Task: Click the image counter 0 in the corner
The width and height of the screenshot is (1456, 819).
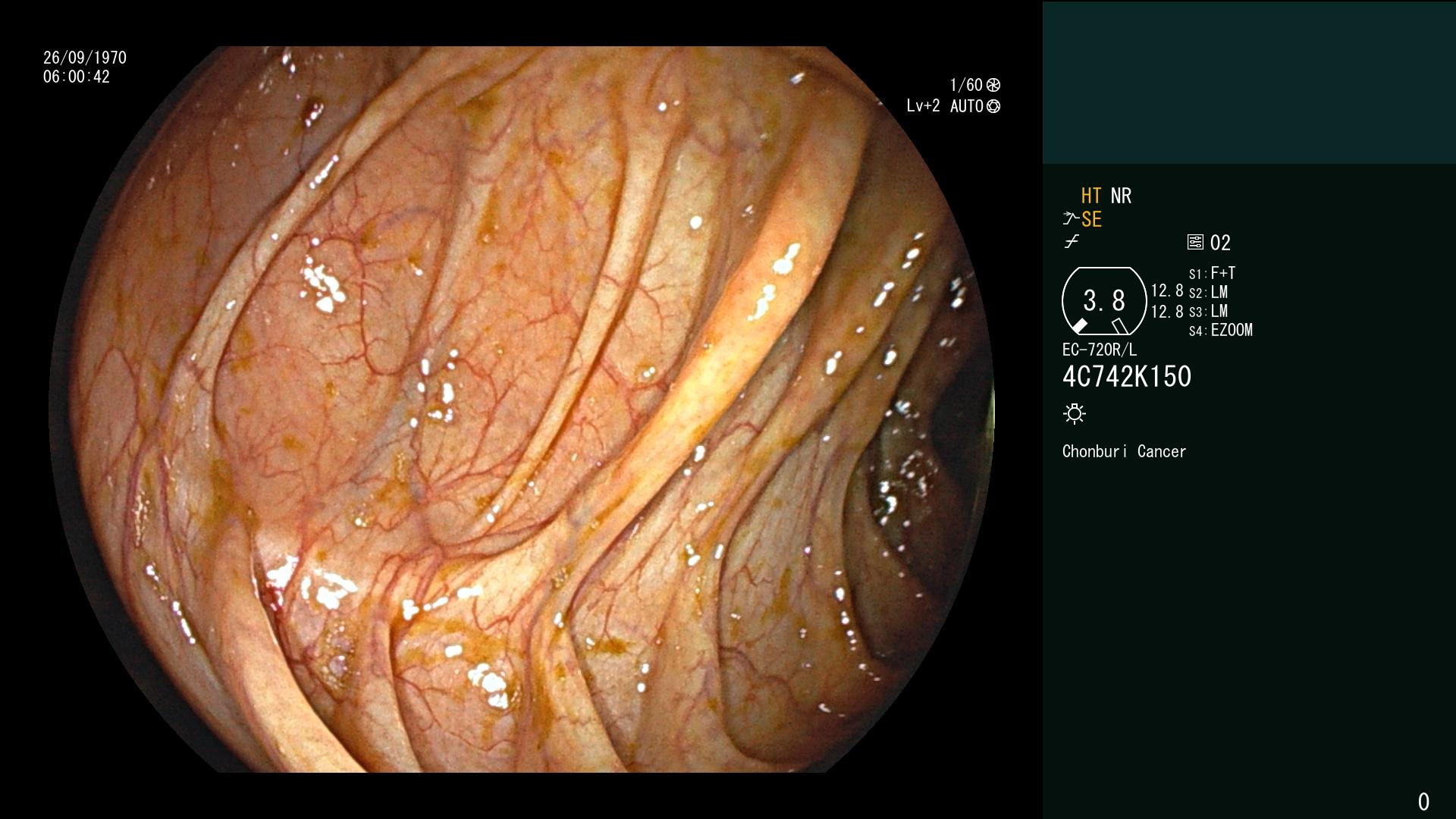Action: tap(1423, 802)
